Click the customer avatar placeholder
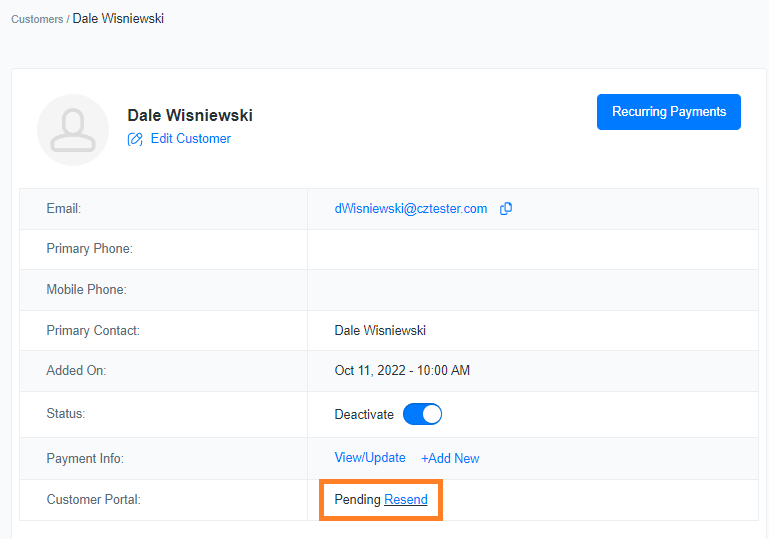The width and height of the screenshot is (769, 539). 73,130
